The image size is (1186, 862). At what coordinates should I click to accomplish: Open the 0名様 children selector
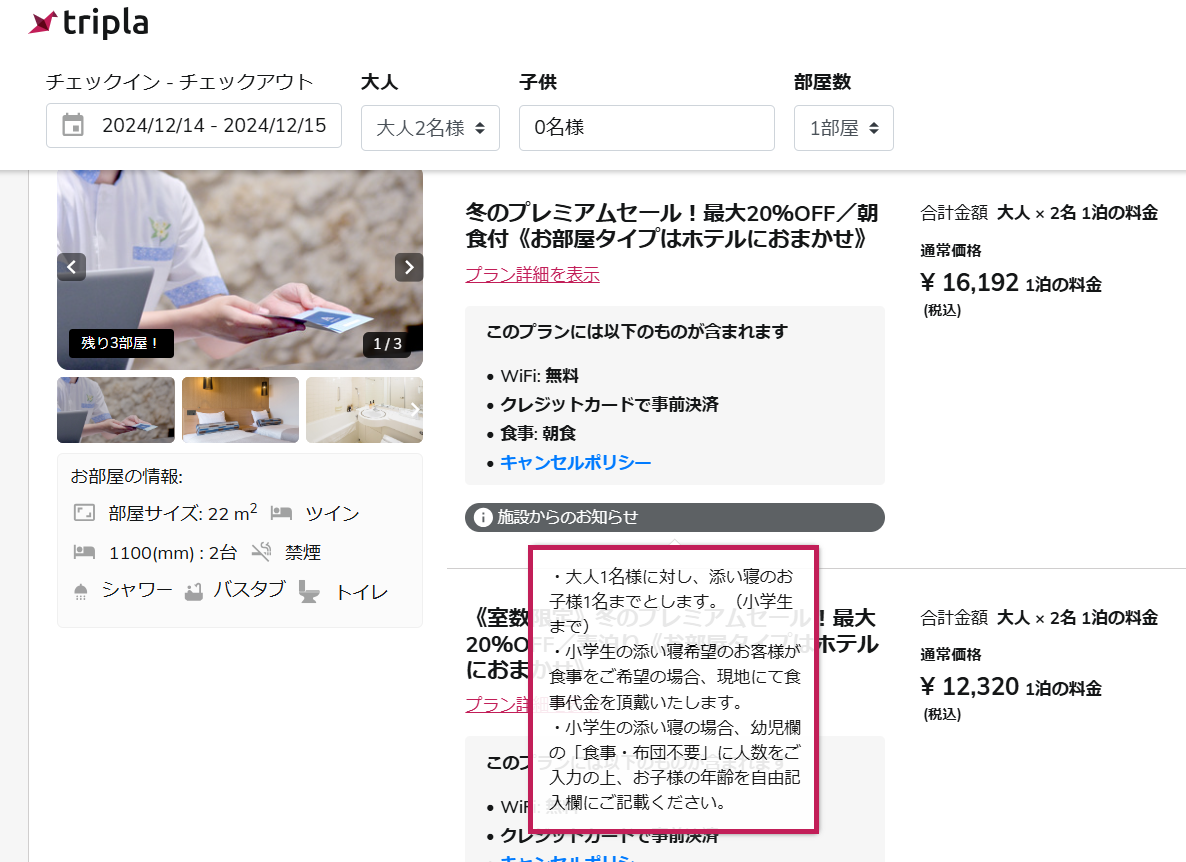coord(647,128)
